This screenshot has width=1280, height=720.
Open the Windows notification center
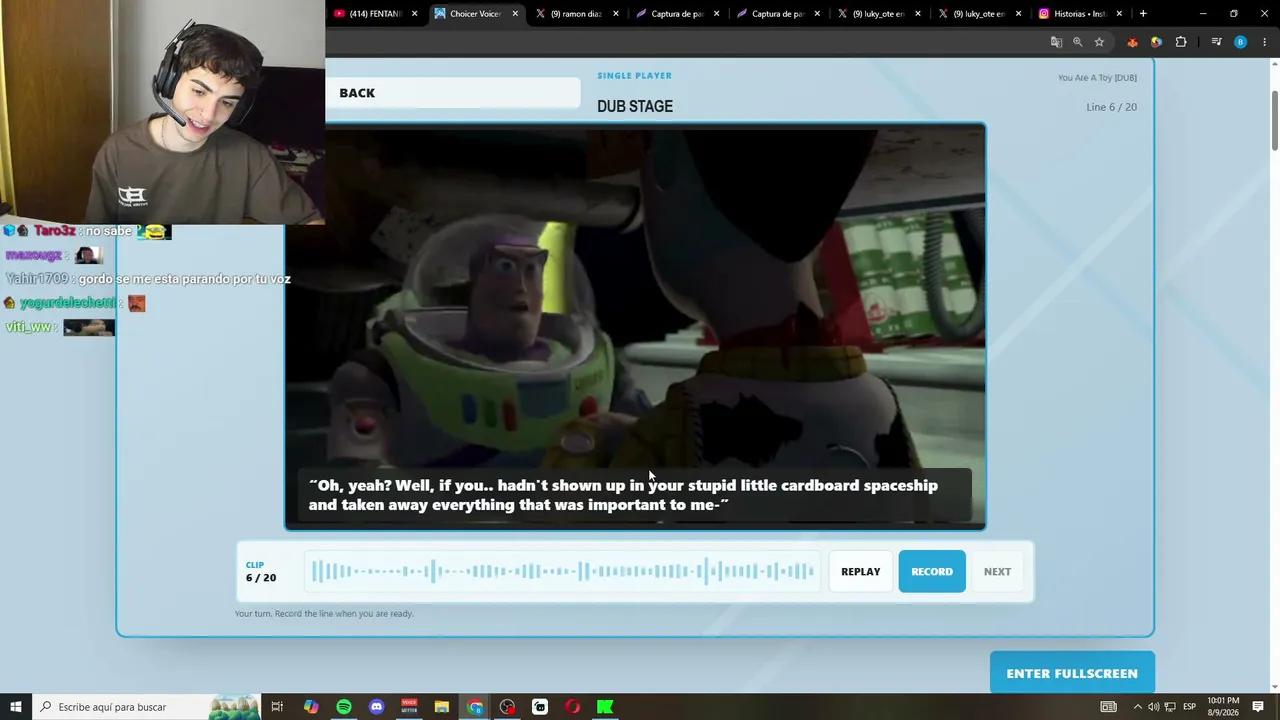[1258, 707]
